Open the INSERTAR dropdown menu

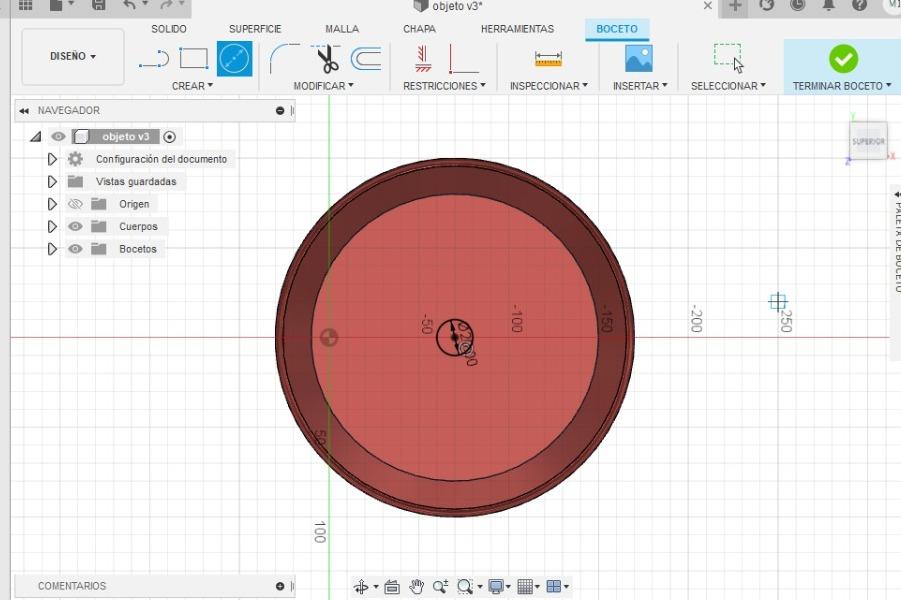pos(640,86)
